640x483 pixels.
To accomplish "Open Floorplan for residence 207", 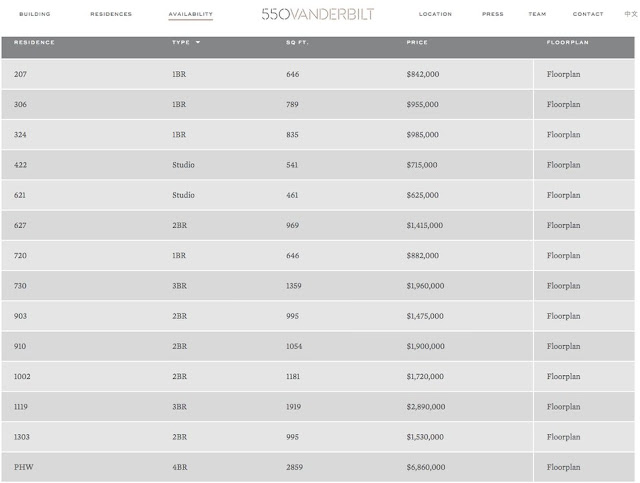I will point(563,74).
